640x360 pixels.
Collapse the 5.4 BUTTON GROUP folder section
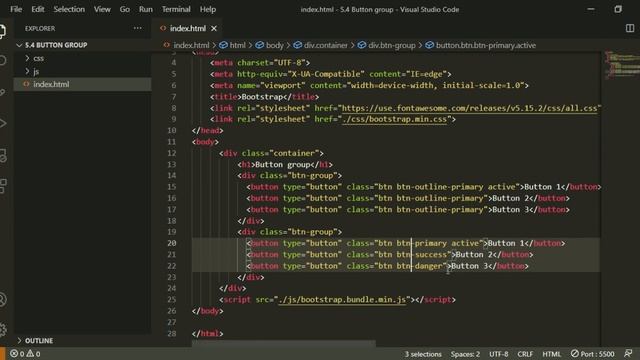[56, 45]
